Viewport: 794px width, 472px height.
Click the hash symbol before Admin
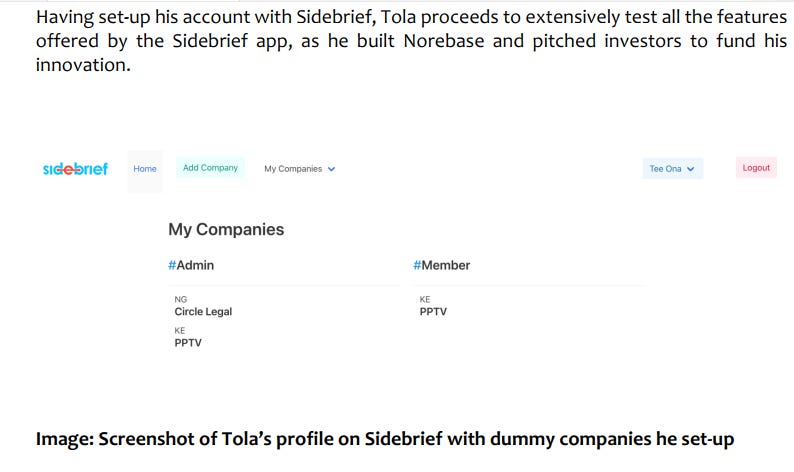click(x=172, y=265)
